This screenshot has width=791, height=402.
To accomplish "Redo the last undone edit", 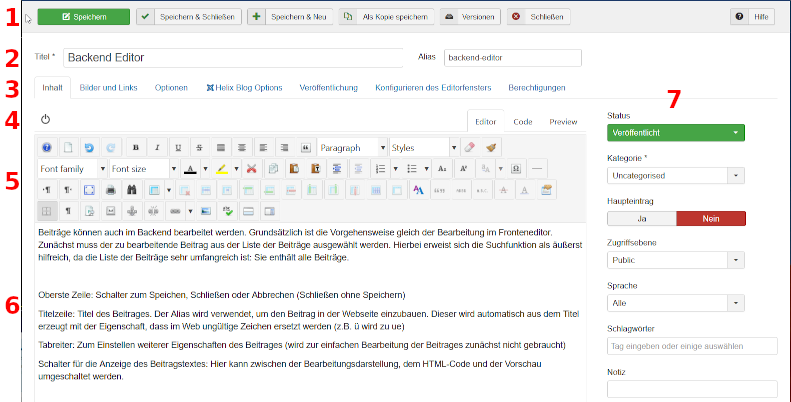I will (110, 148).
